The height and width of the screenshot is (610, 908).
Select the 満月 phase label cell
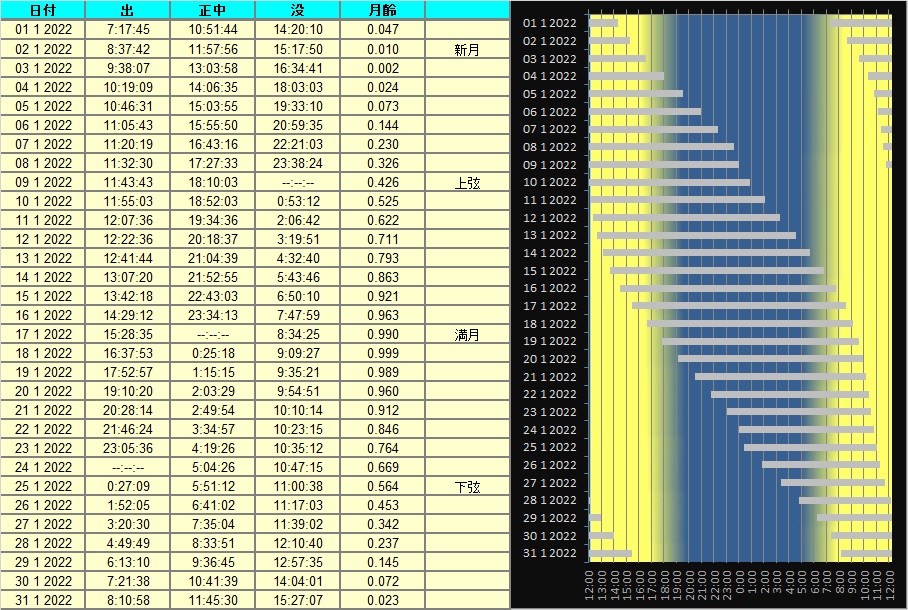[467, 335]
